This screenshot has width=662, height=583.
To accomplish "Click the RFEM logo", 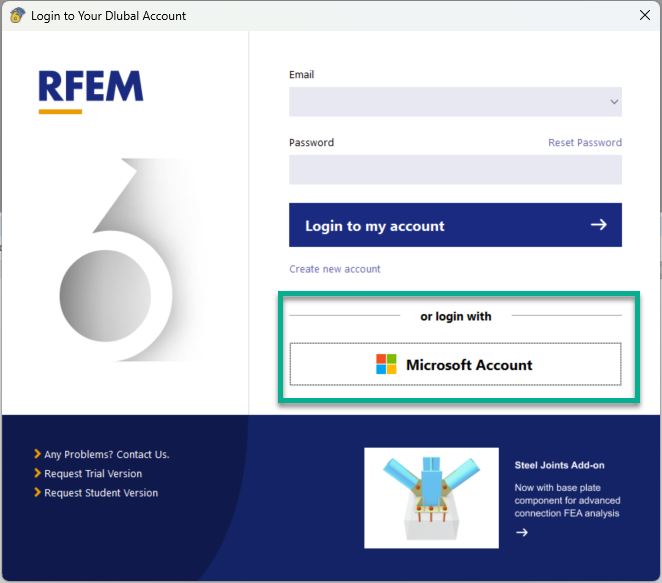I will (91, 91).
